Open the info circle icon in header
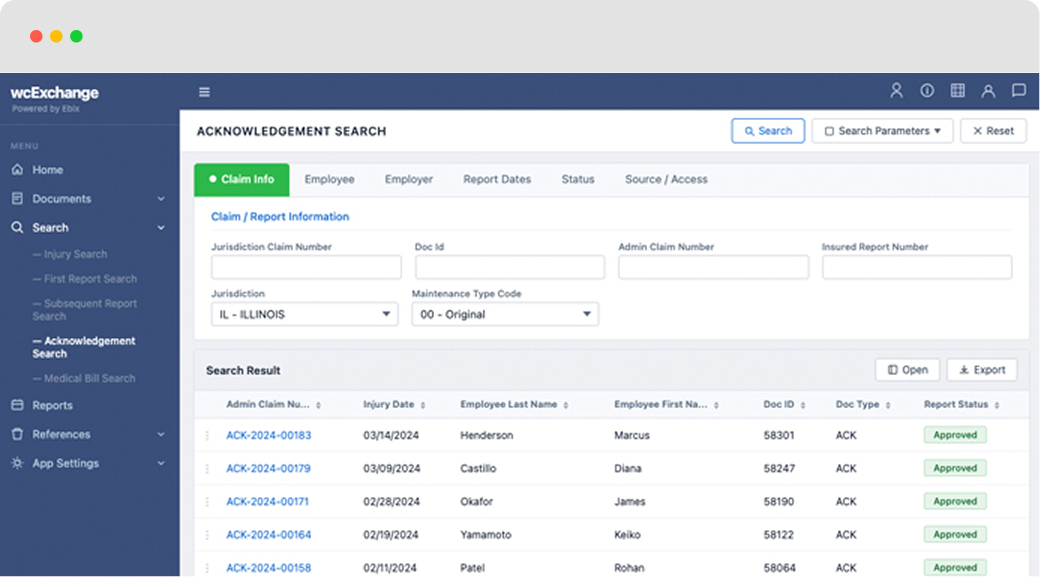 (927, 90)
